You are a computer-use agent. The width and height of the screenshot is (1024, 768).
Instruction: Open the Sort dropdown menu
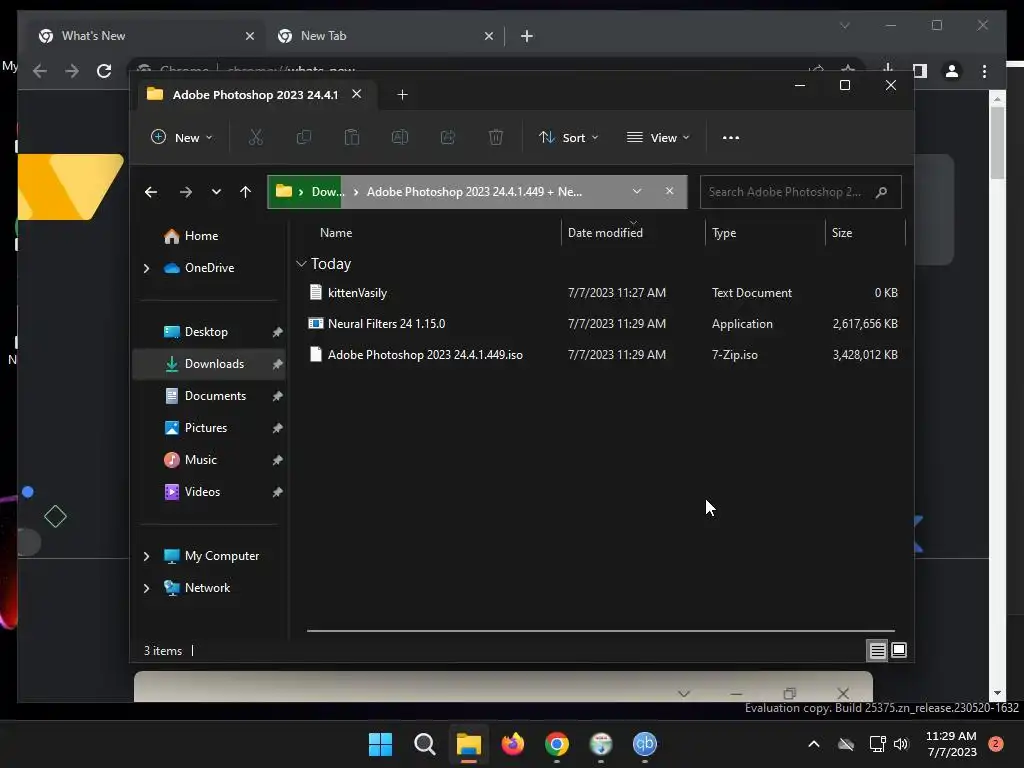[x=568, y=138]
